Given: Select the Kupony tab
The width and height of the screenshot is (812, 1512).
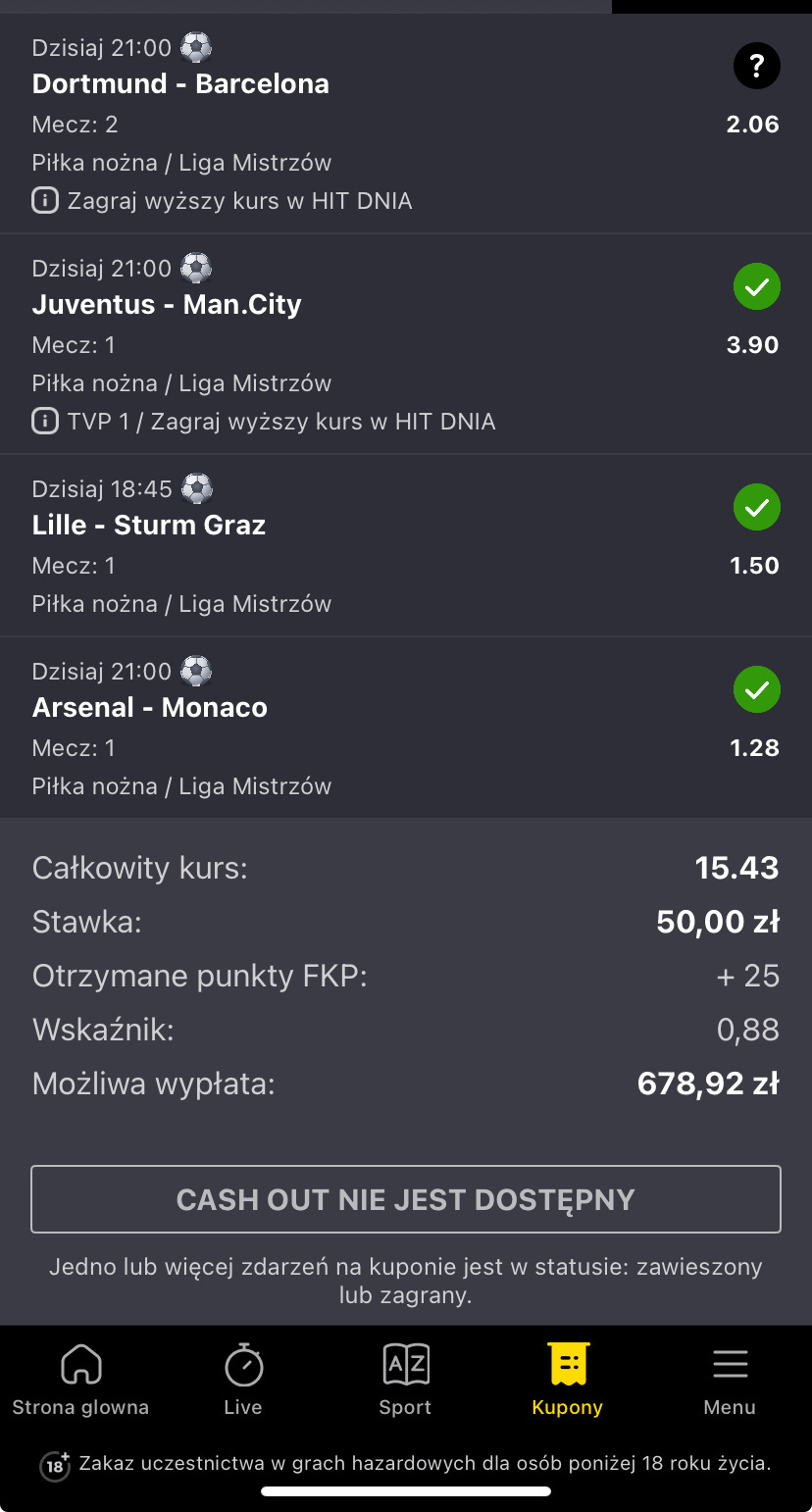Looking at the screenshot, I should coord(568,1380).
